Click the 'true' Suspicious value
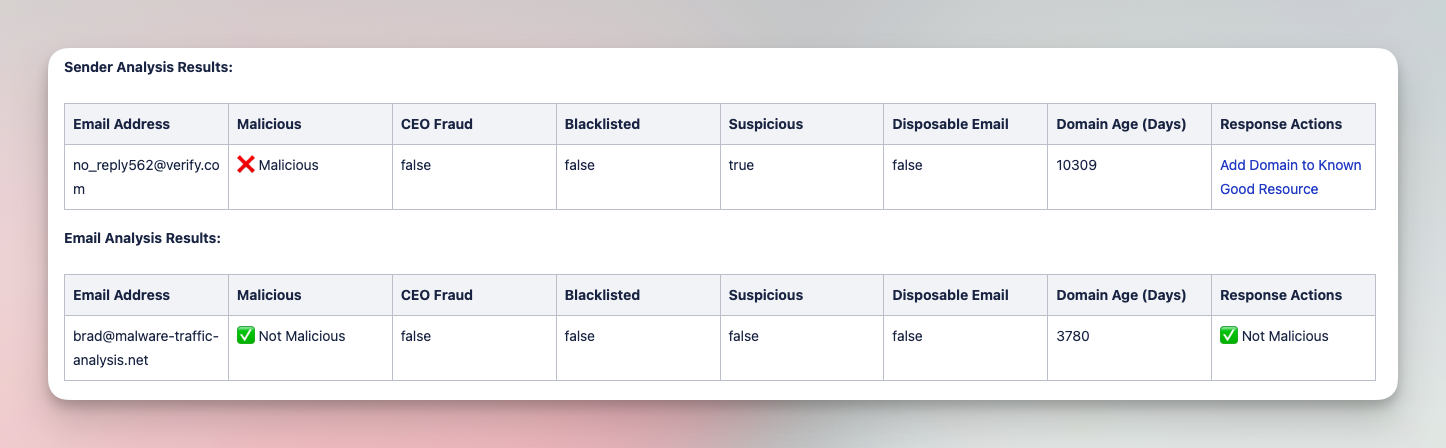Screen dimensions: 1446x448 coord(742,165)
